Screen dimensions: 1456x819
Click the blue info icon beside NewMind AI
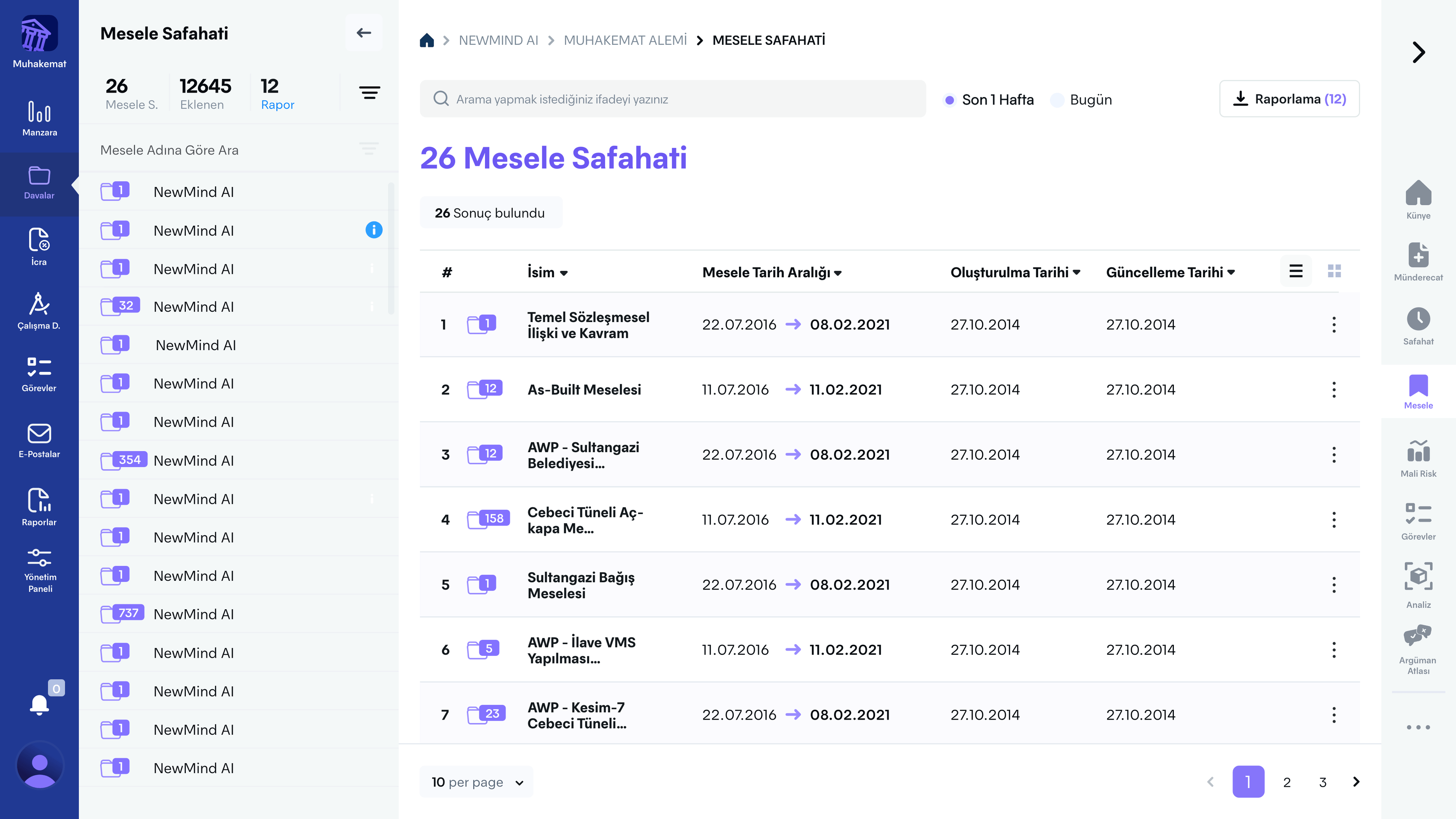pos(373,230)
